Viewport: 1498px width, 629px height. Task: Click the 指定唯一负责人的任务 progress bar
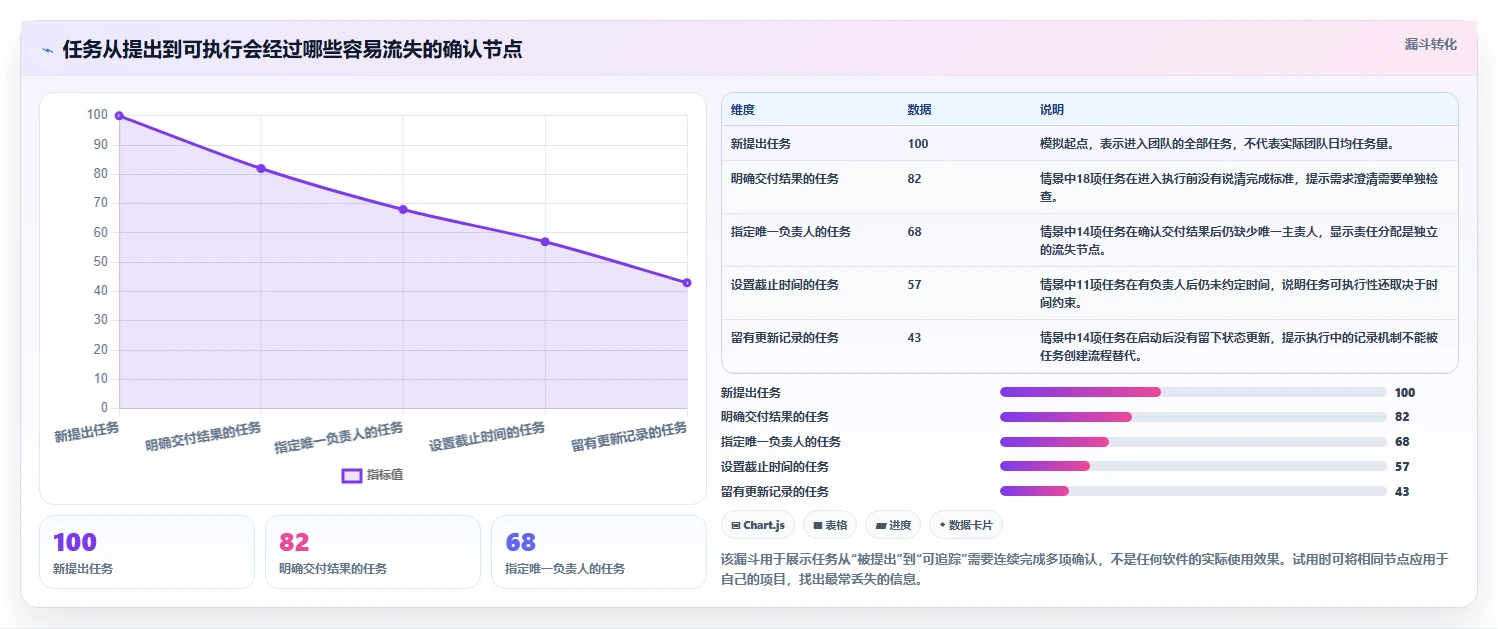[x=1193, y=442]
